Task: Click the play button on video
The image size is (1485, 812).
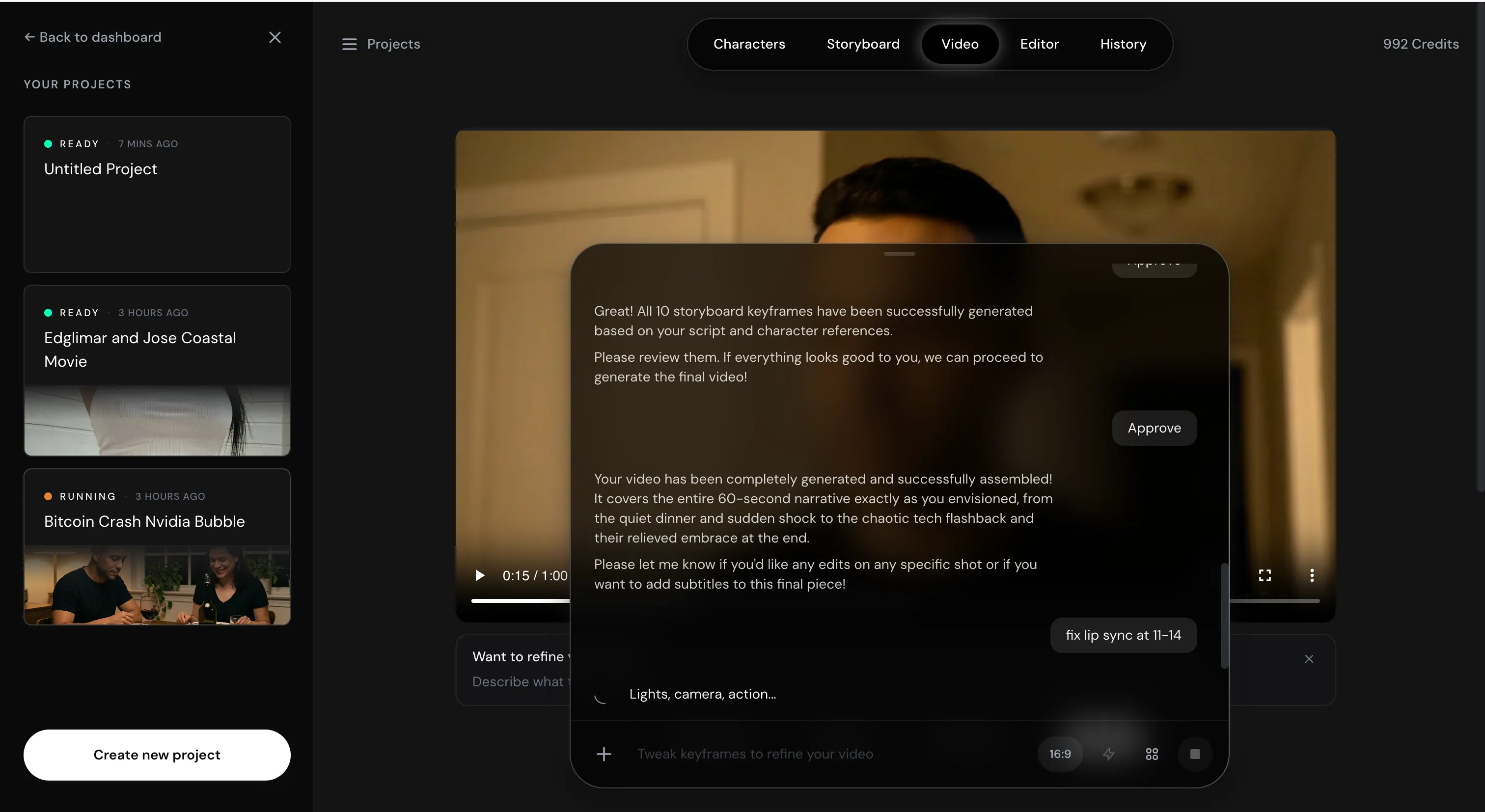Action: tap(480, 575)
